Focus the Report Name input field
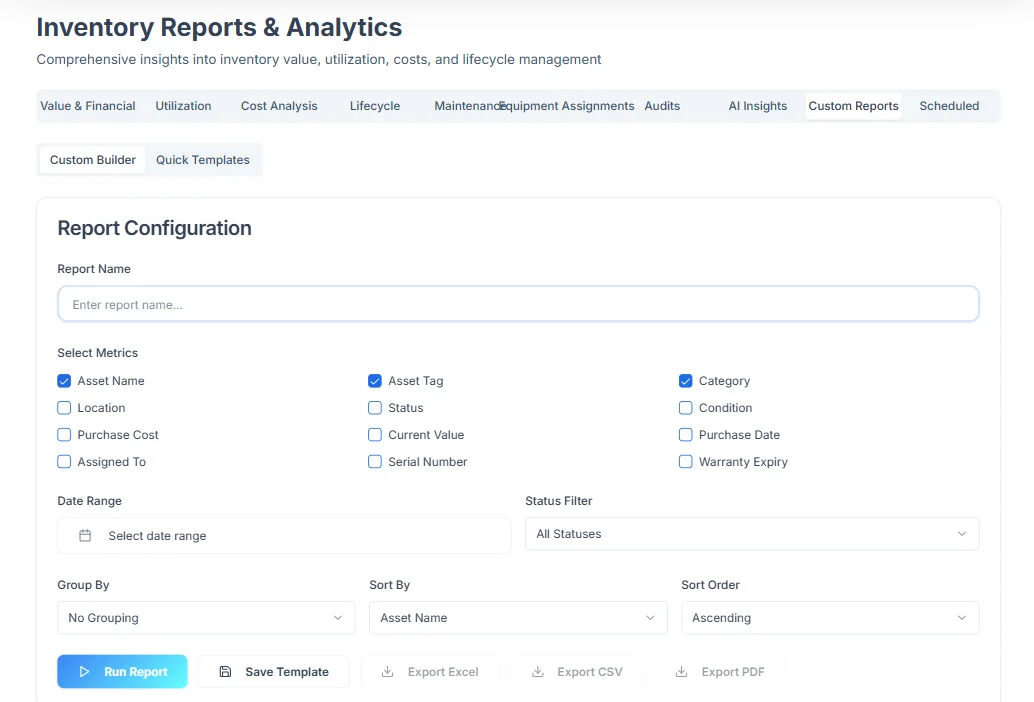Image resolution: width=1034 pixels, height=702 pixels. click(518, 304)
